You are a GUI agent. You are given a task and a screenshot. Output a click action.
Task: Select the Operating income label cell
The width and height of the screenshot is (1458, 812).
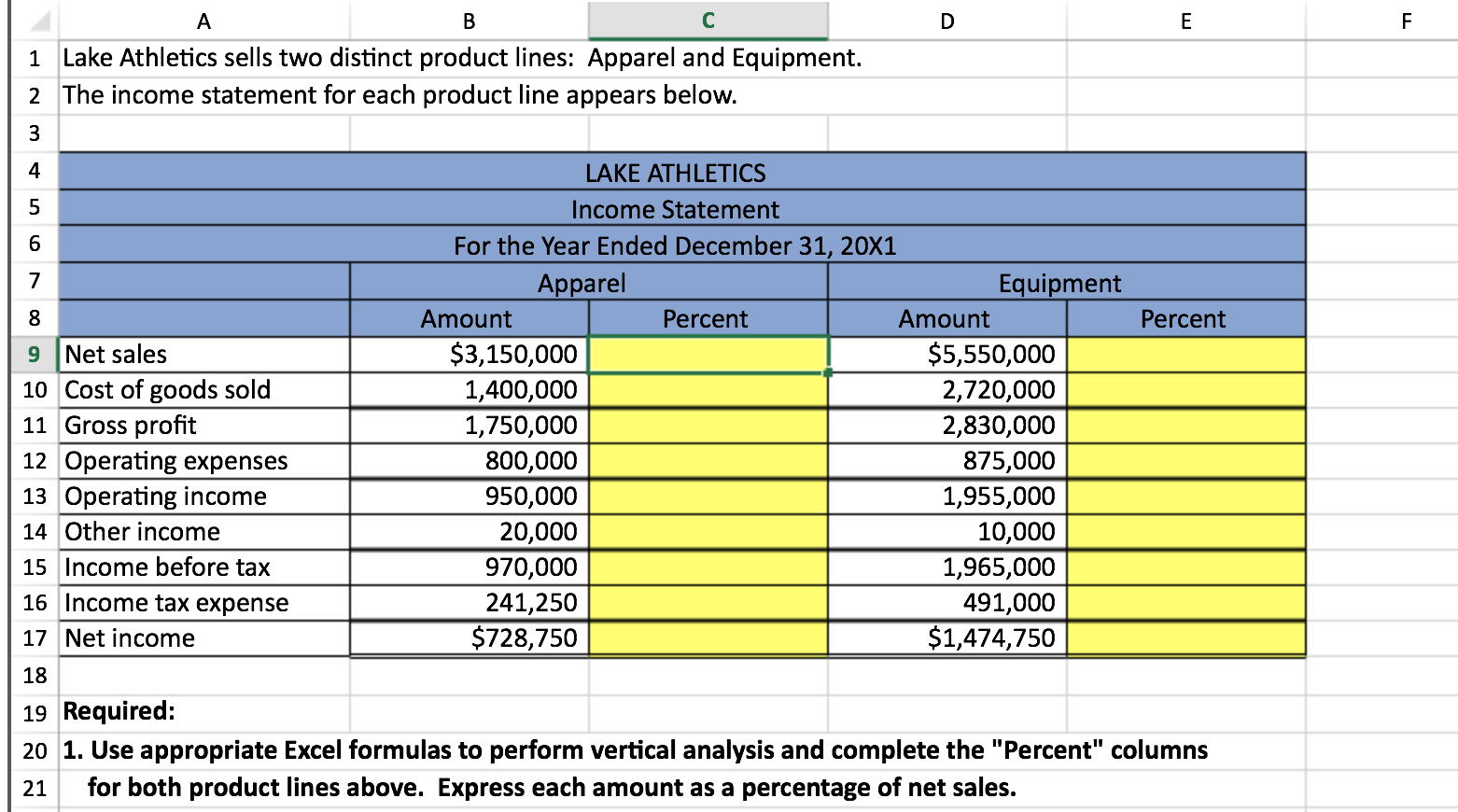coord(204,497)
